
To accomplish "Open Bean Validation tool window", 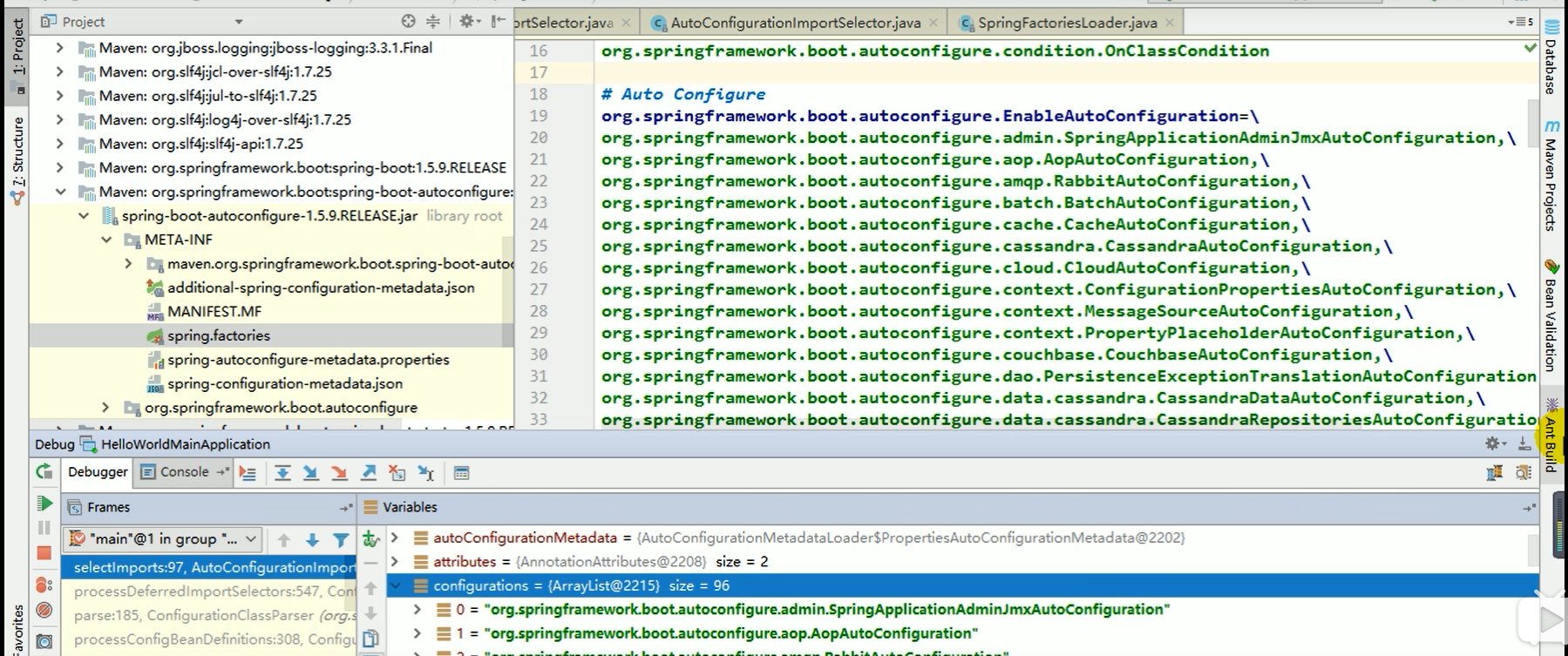I will click(1551, 317).
